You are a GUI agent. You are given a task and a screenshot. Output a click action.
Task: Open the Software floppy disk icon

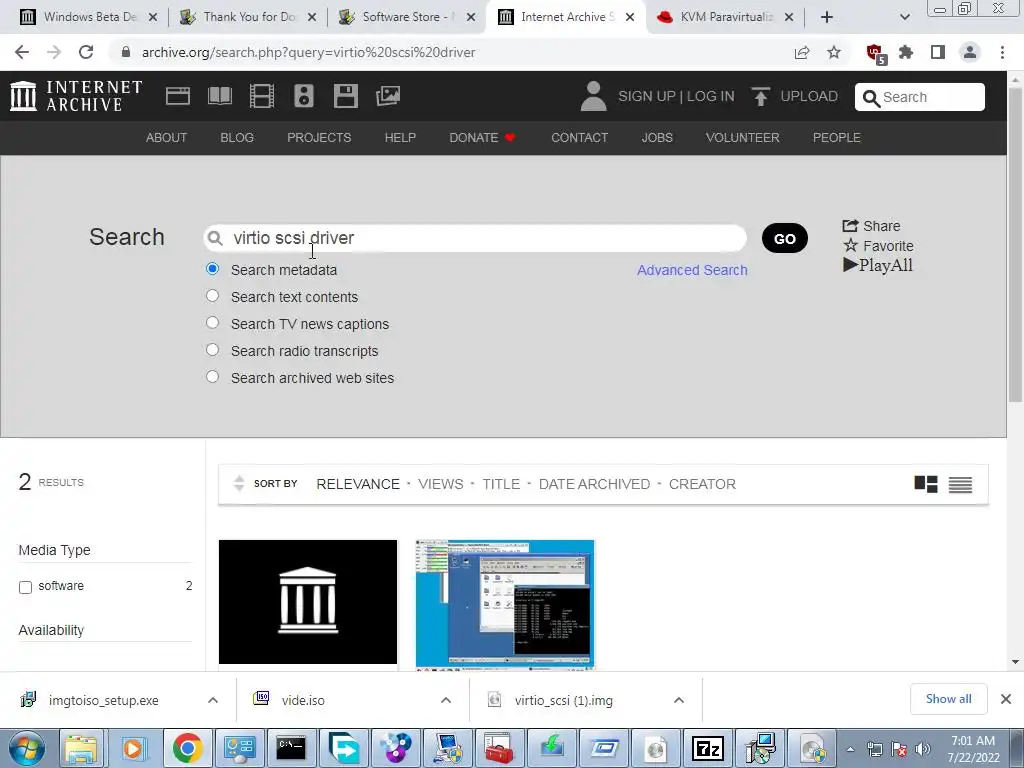pos(345,96)
